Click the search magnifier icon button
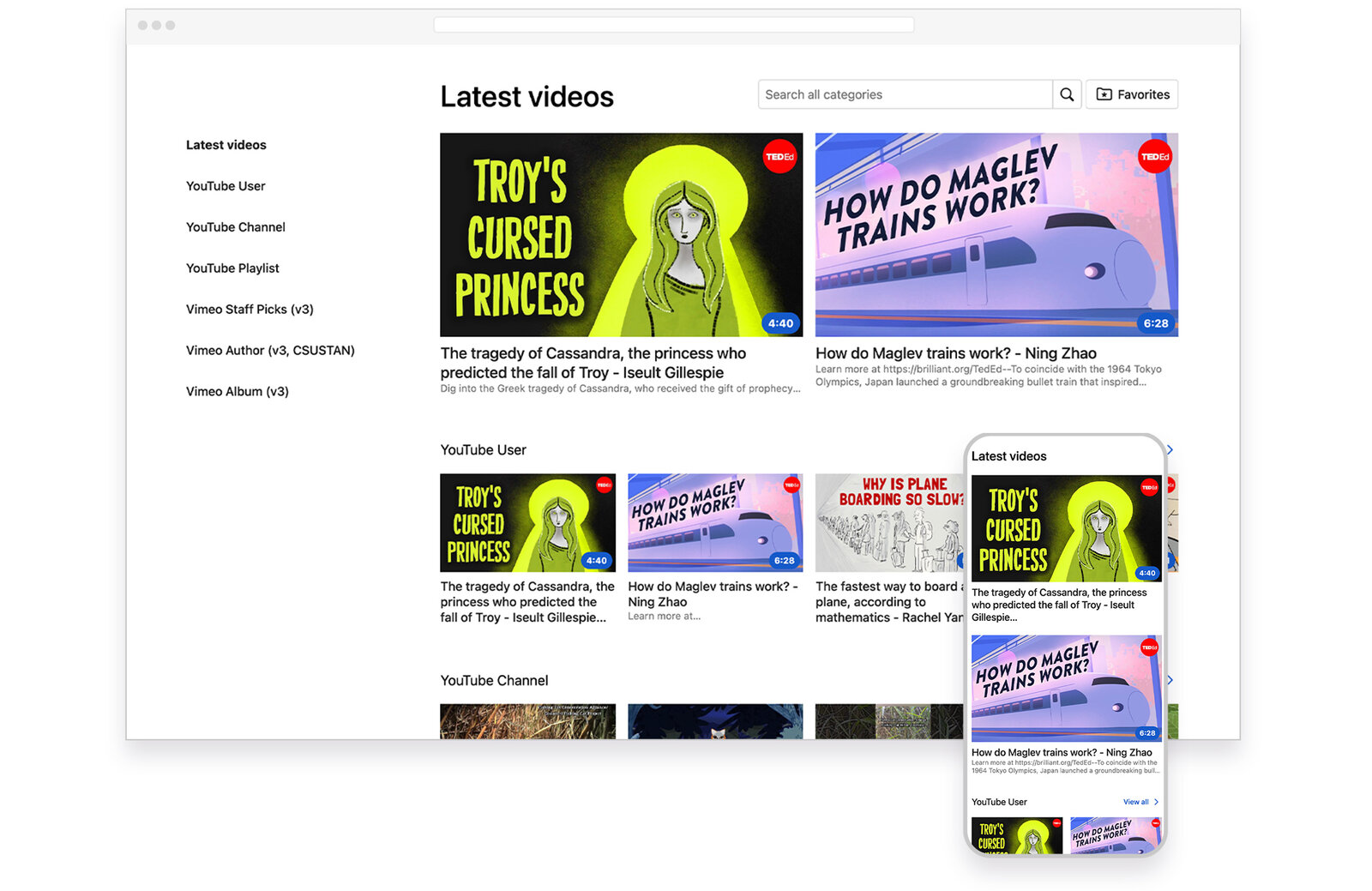 click(1067, 94)
